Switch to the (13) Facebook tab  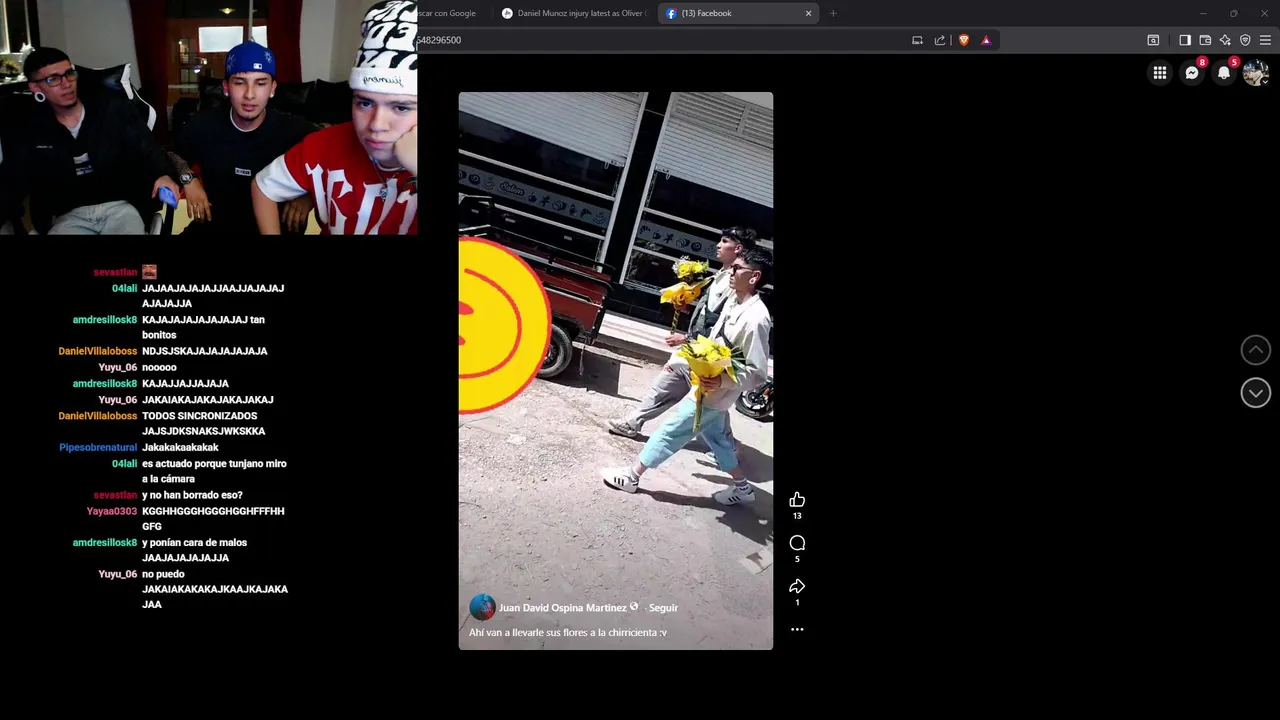pyautogui.click(x=740, y=13)
